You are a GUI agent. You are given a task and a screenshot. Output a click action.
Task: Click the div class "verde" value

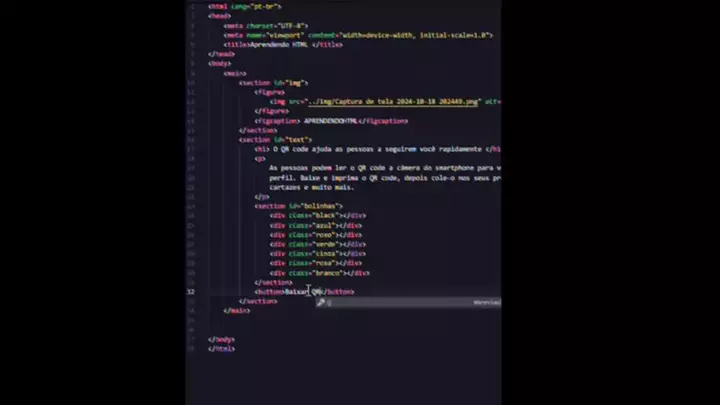(x=326, y=244)
